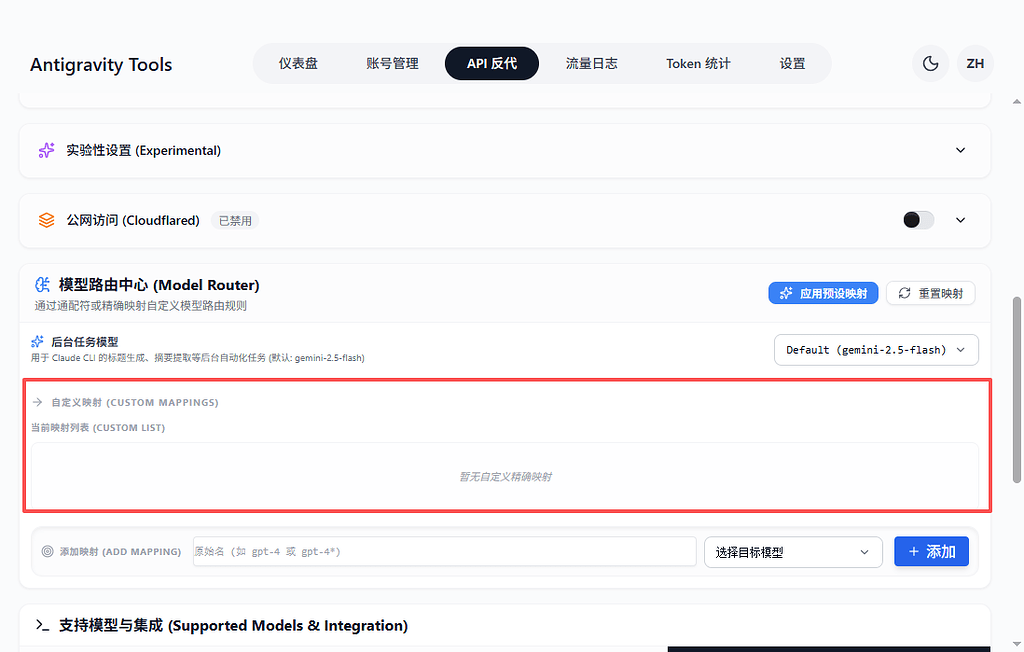This screenshot has height=652, width=1024.
Task: Open the 设置 tab
Action: (x=792, y=63)
